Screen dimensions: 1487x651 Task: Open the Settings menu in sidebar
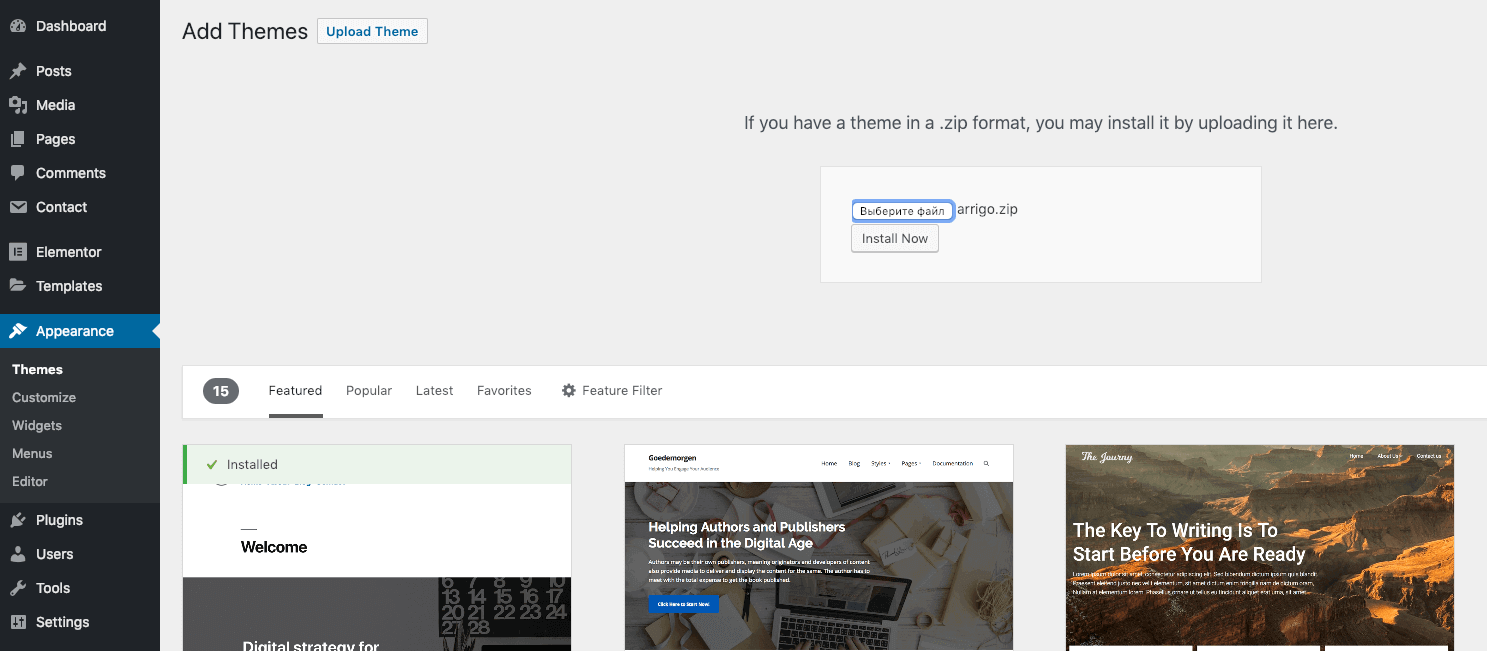62,622
